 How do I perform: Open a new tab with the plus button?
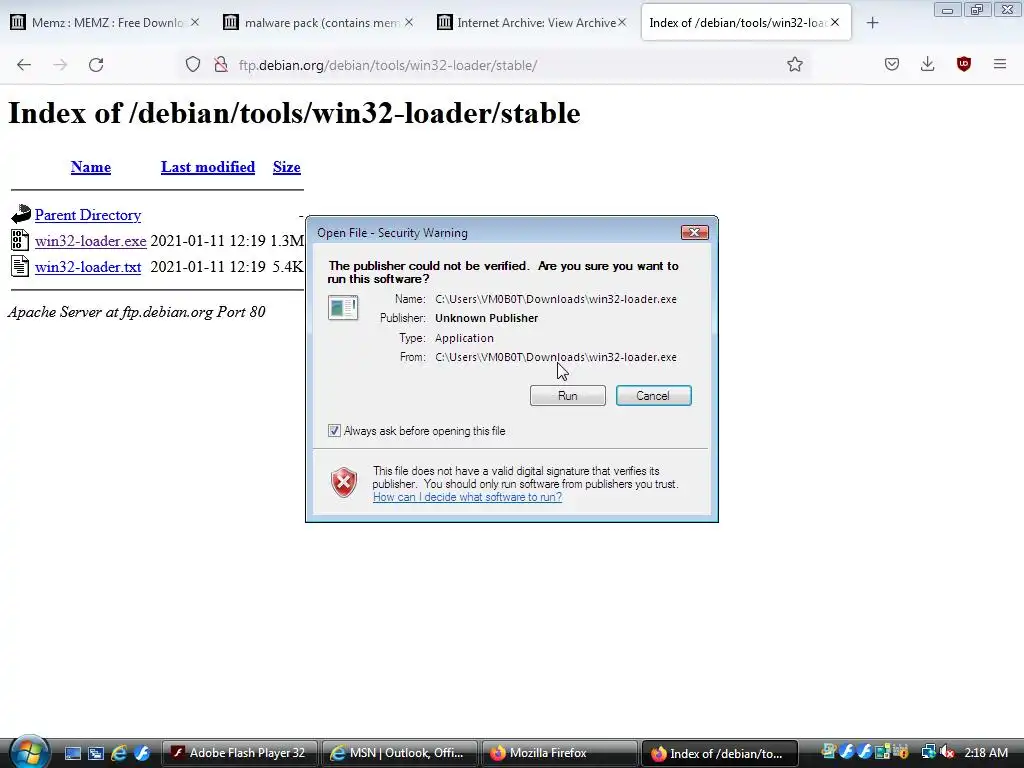(872, 23)
